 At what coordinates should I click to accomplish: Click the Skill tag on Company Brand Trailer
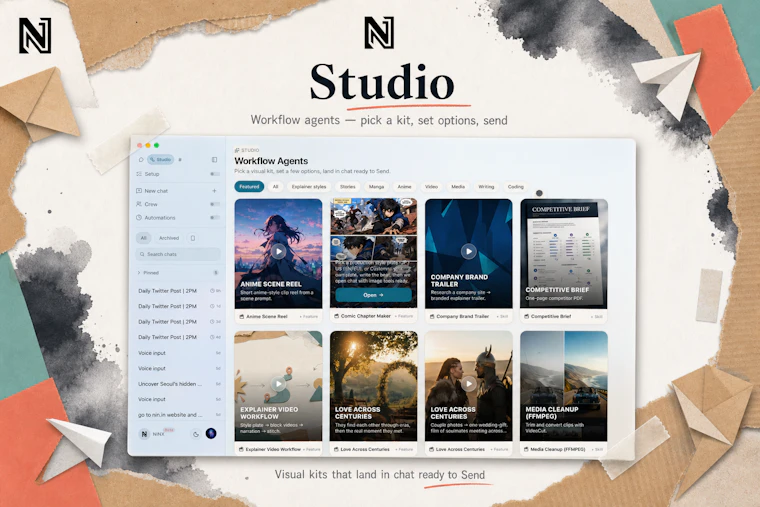(x=502, y=317)
